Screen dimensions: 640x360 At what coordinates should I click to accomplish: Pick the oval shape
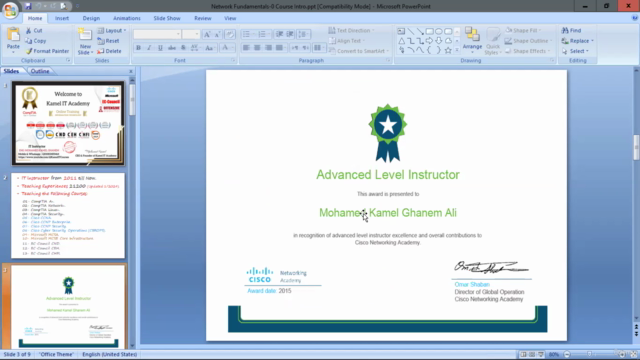point(439,31)
